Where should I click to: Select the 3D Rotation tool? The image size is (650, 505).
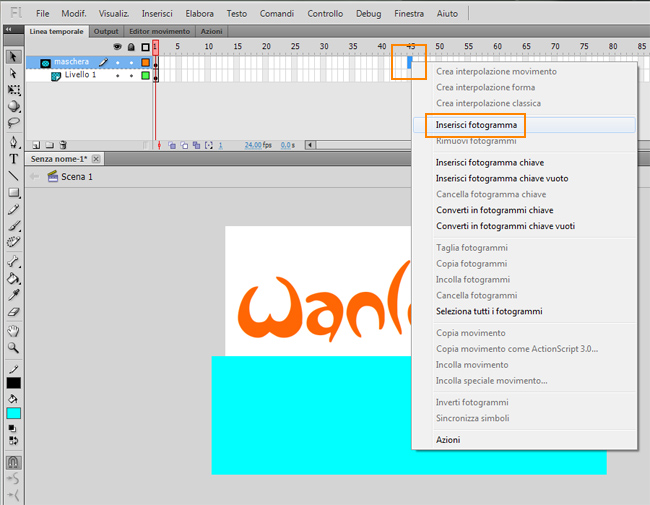click(x=13, y=106)
